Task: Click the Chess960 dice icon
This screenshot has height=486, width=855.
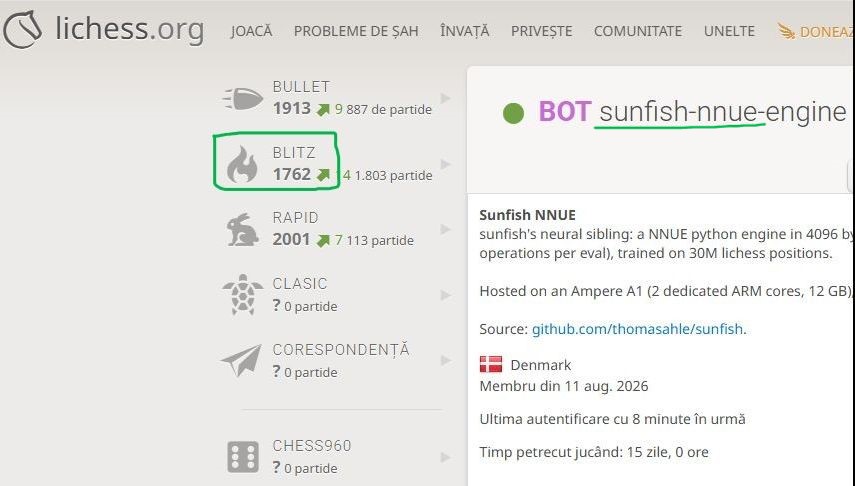Action: point(243,456)
